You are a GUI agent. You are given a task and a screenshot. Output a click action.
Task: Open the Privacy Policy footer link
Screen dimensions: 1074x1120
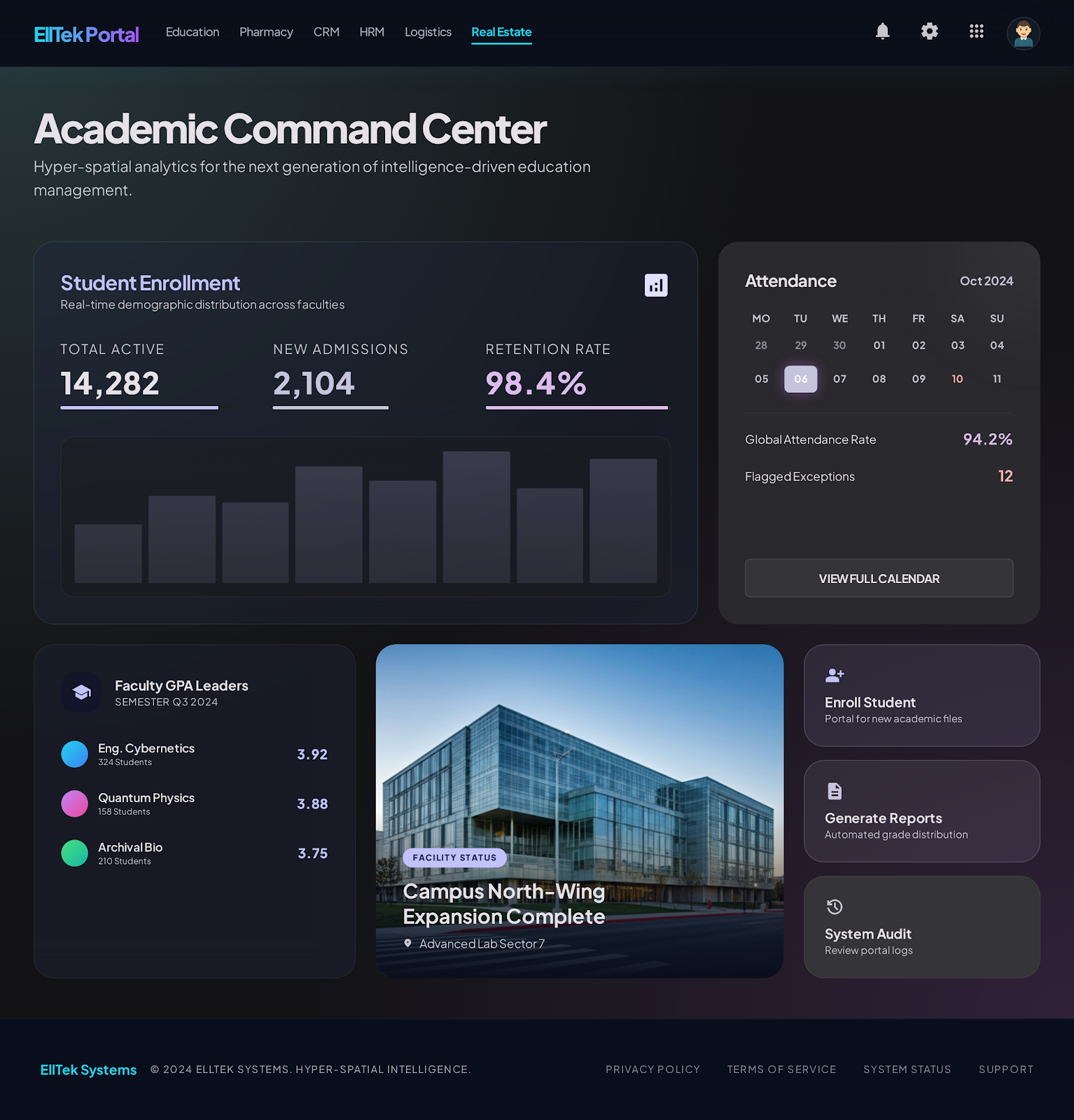point(653,1070)
